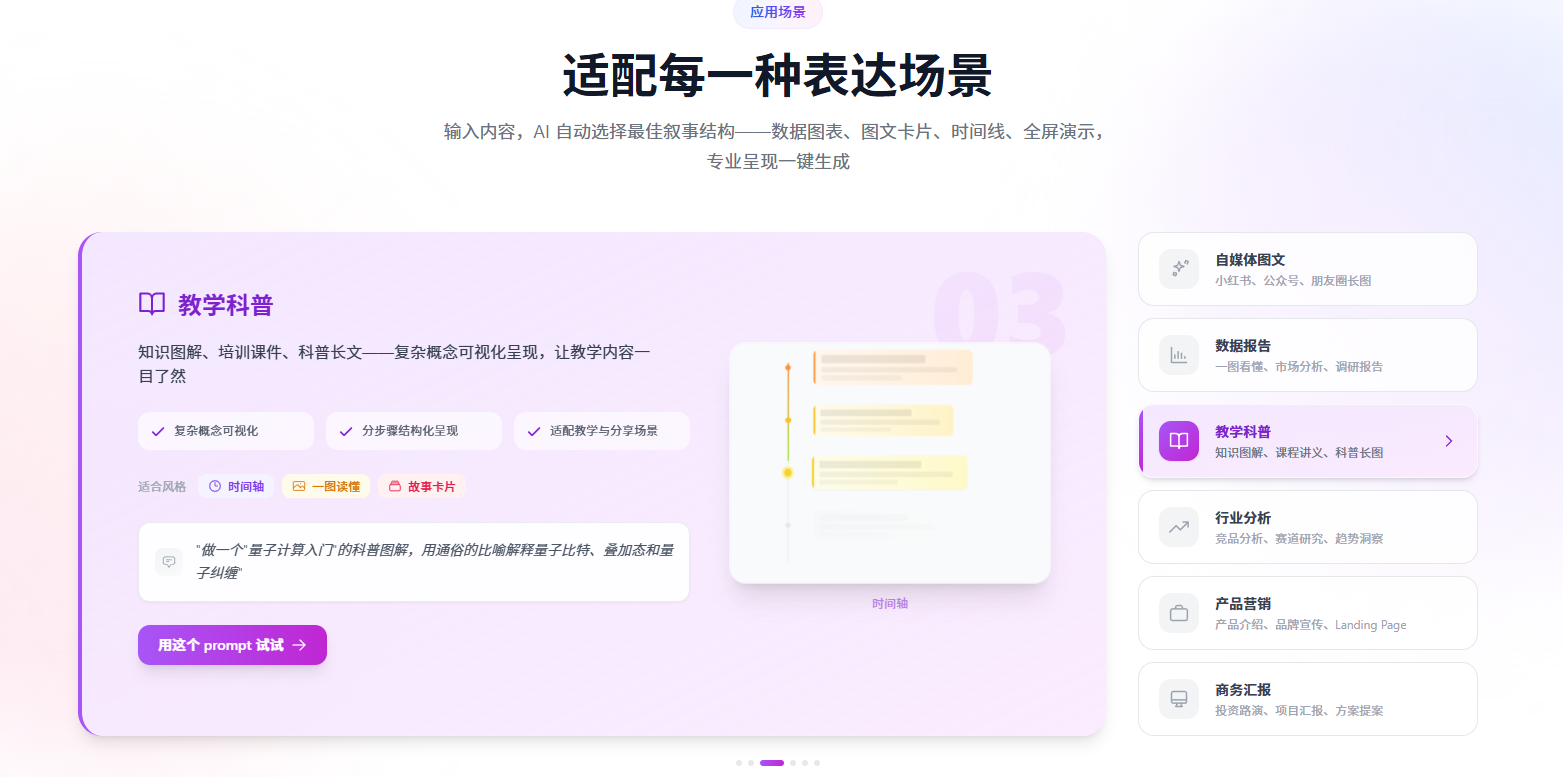Click the monitor icon for 商务汇报

(x=1179, y=699)
